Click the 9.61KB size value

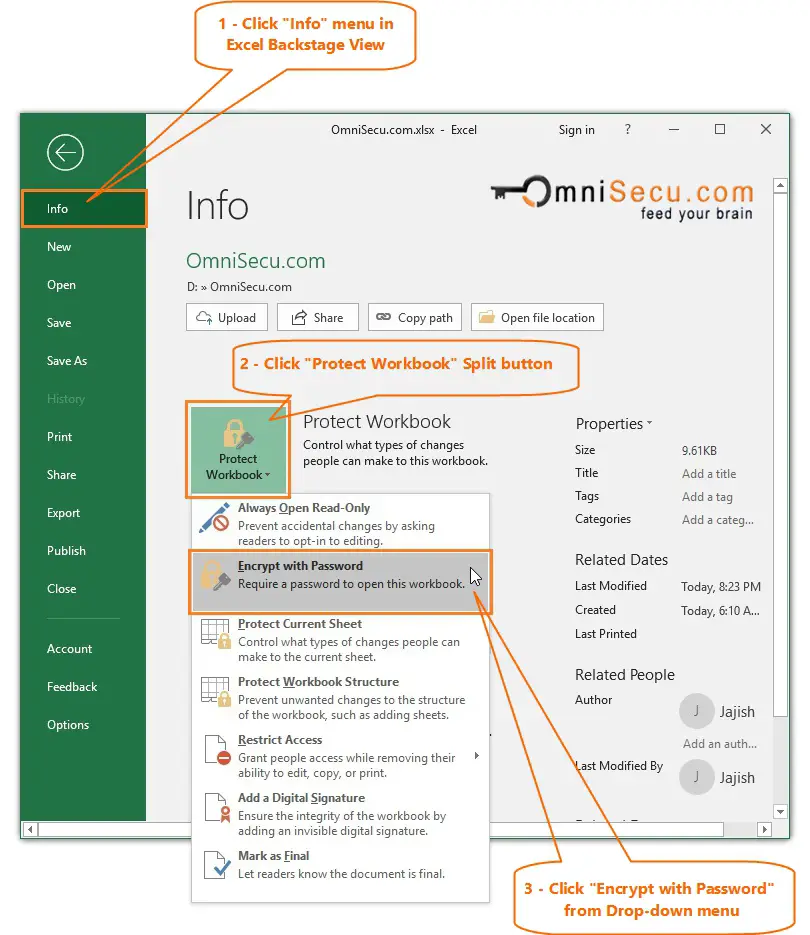699,451
